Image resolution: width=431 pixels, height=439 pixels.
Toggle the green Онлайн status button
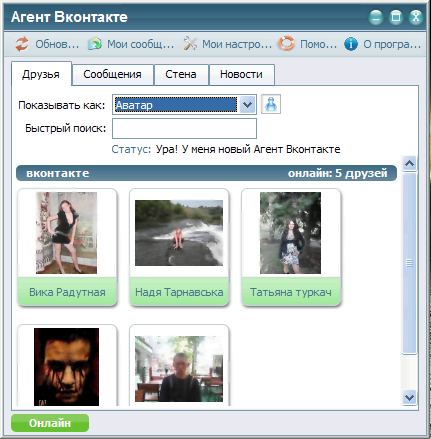(x=50, y=423)
